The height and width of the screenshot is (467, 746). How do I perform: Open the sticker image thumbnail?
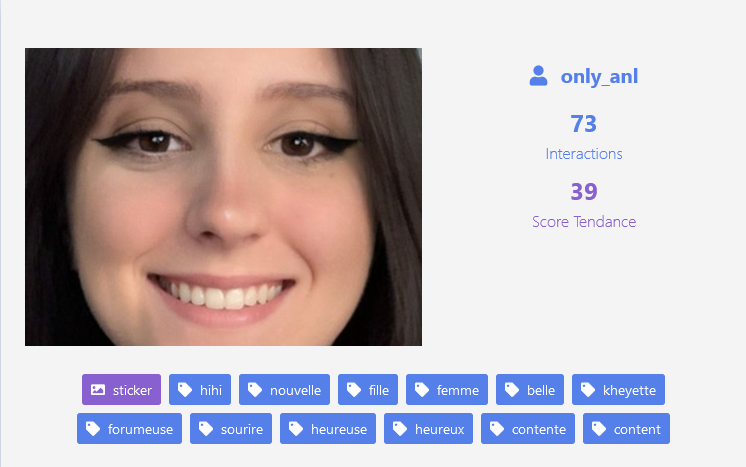[x=223, y=197]
